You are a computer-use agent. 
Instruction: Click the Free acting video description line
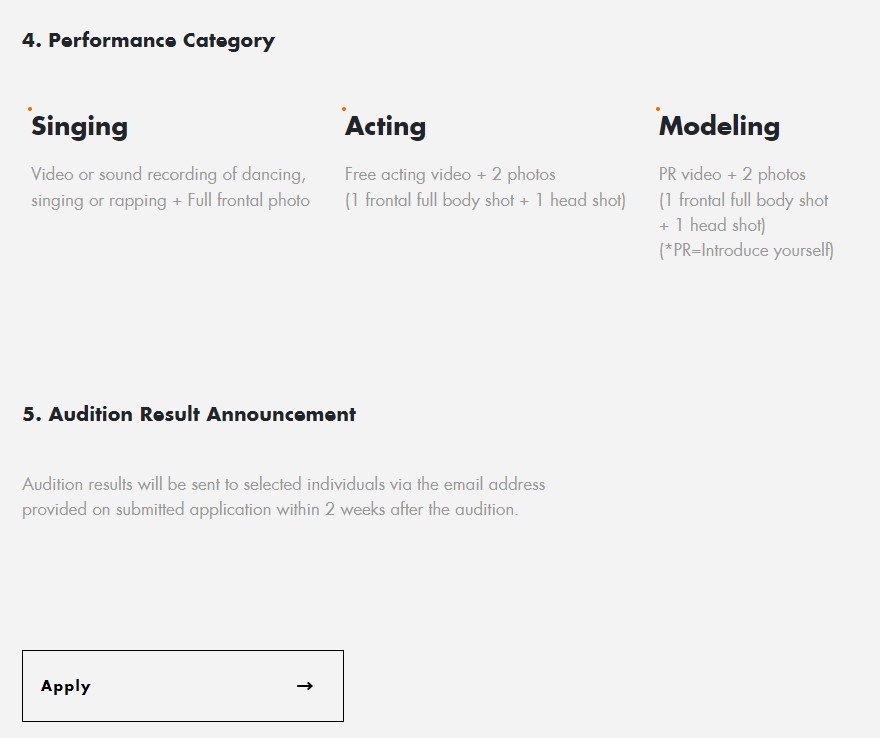point(450,175)
